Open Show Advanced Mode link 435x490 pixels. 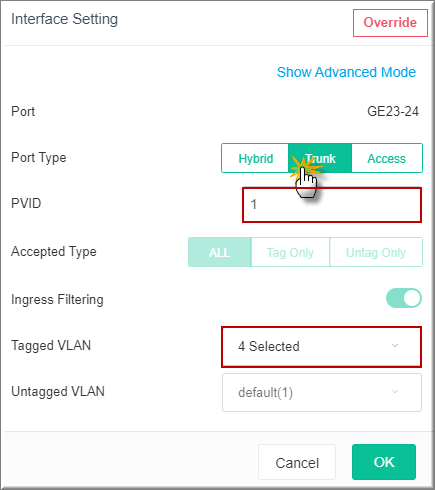point(346,72)
